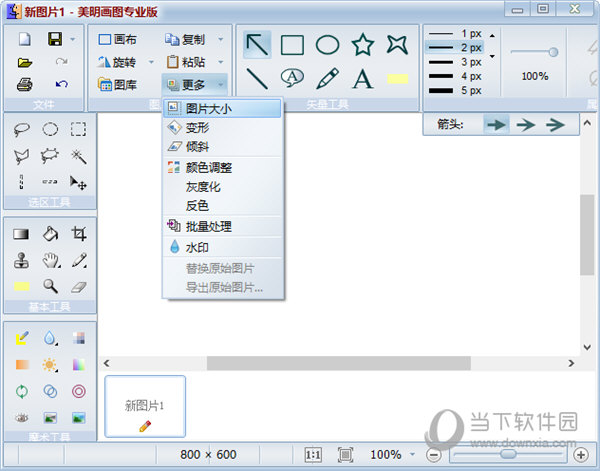
Task: Click the 粘贴 button
Action: 185,62
